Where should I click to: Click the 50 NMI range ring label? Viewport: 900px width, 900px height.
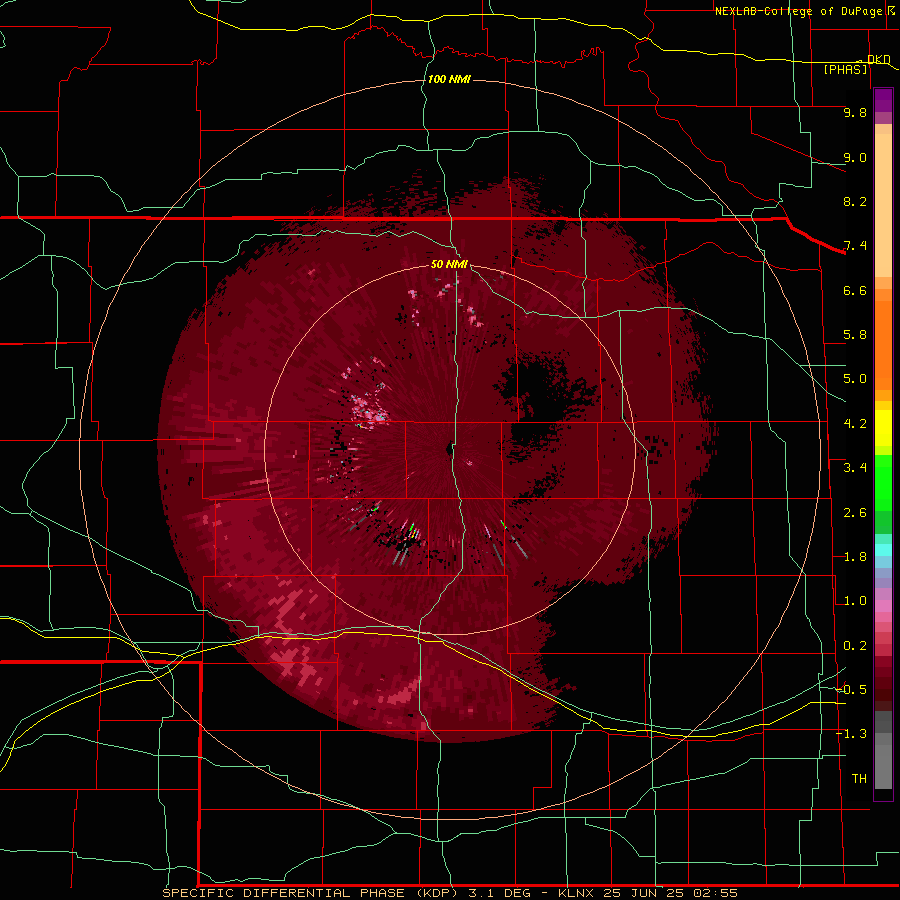coord(449,264)
